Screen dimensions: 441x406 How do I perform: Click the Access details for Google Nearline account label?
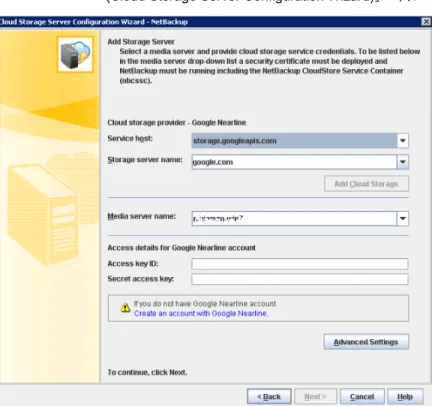(182, 248)
